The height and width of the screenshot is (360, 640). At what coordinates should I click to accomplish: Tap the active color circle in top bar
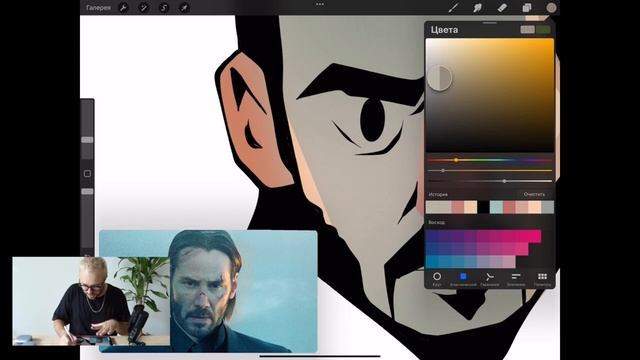(x=551, y=7)
